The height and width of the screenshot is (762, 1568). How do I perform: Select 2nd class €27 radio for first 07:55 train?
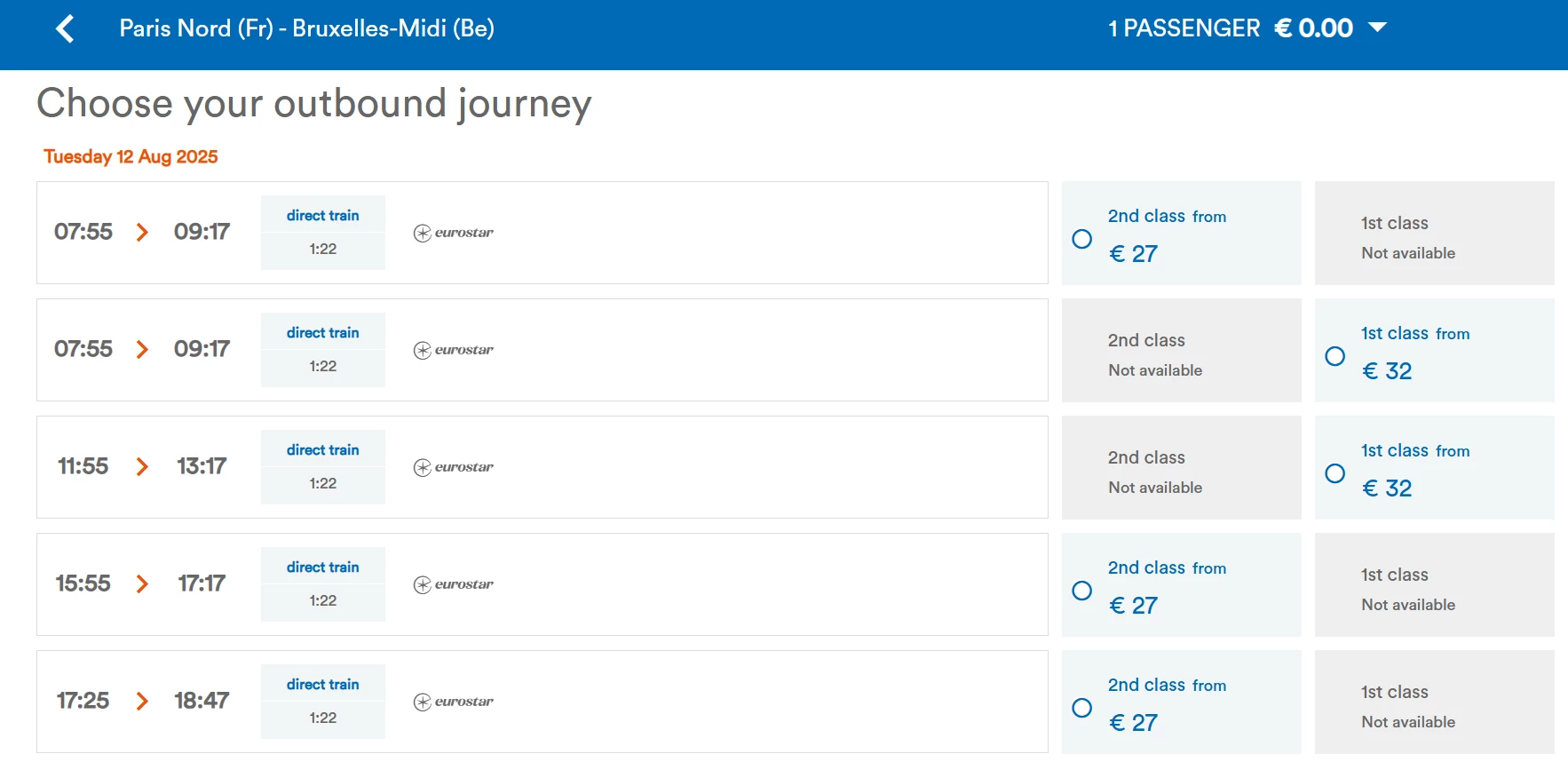pyautogui.click(x=1081, y=239)
